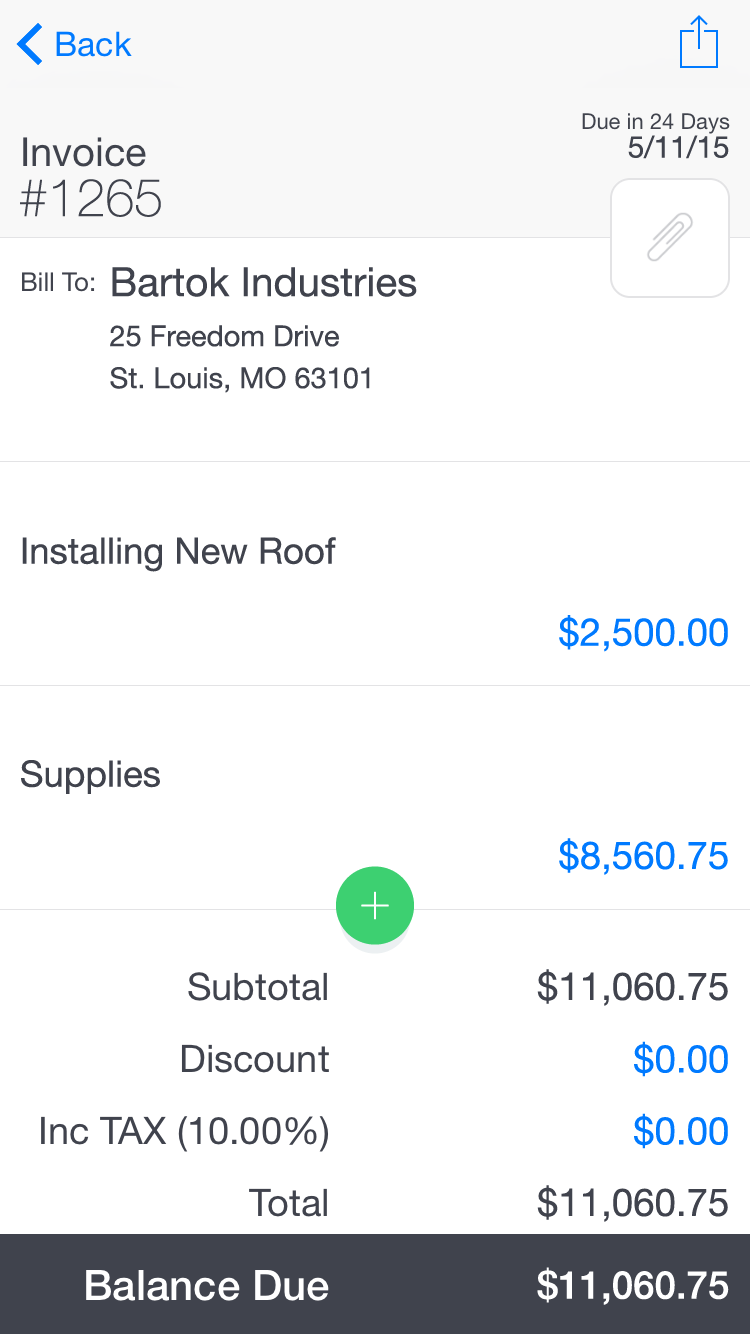Change the Inc TAX $0.00 value

pos(680,1131)
